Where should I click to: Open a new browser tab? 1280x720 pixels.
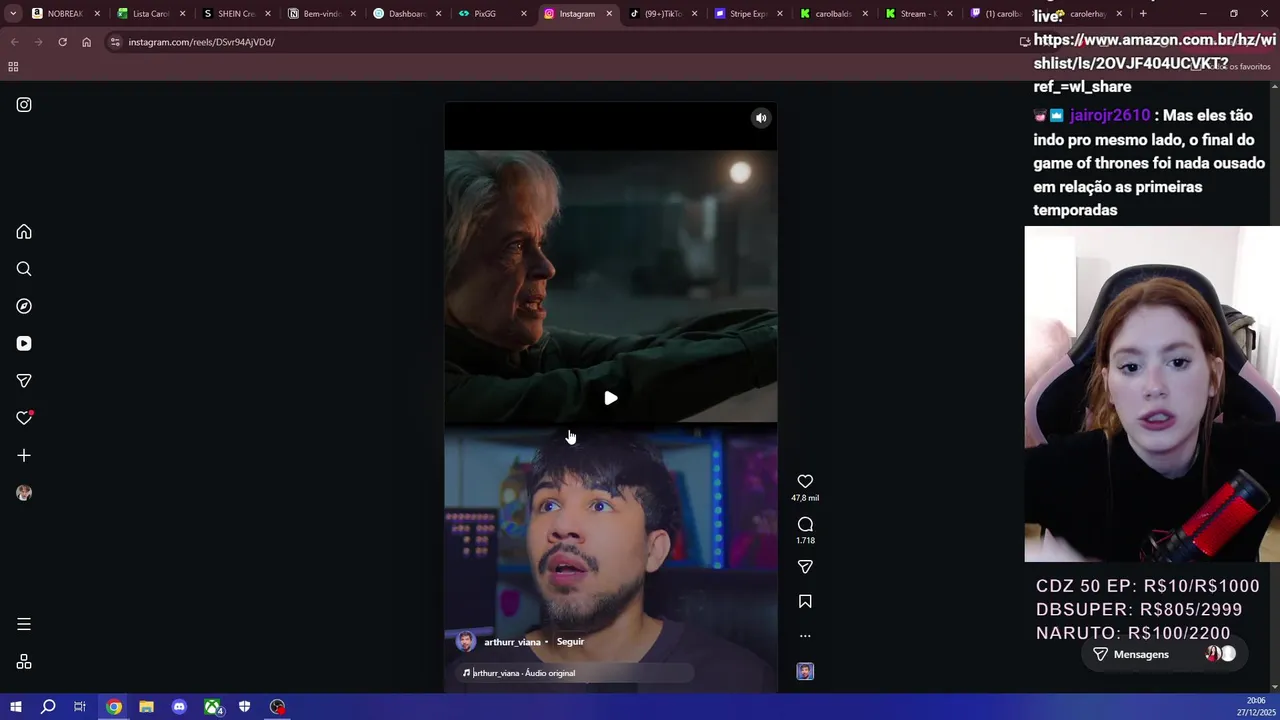[1143, 14]
